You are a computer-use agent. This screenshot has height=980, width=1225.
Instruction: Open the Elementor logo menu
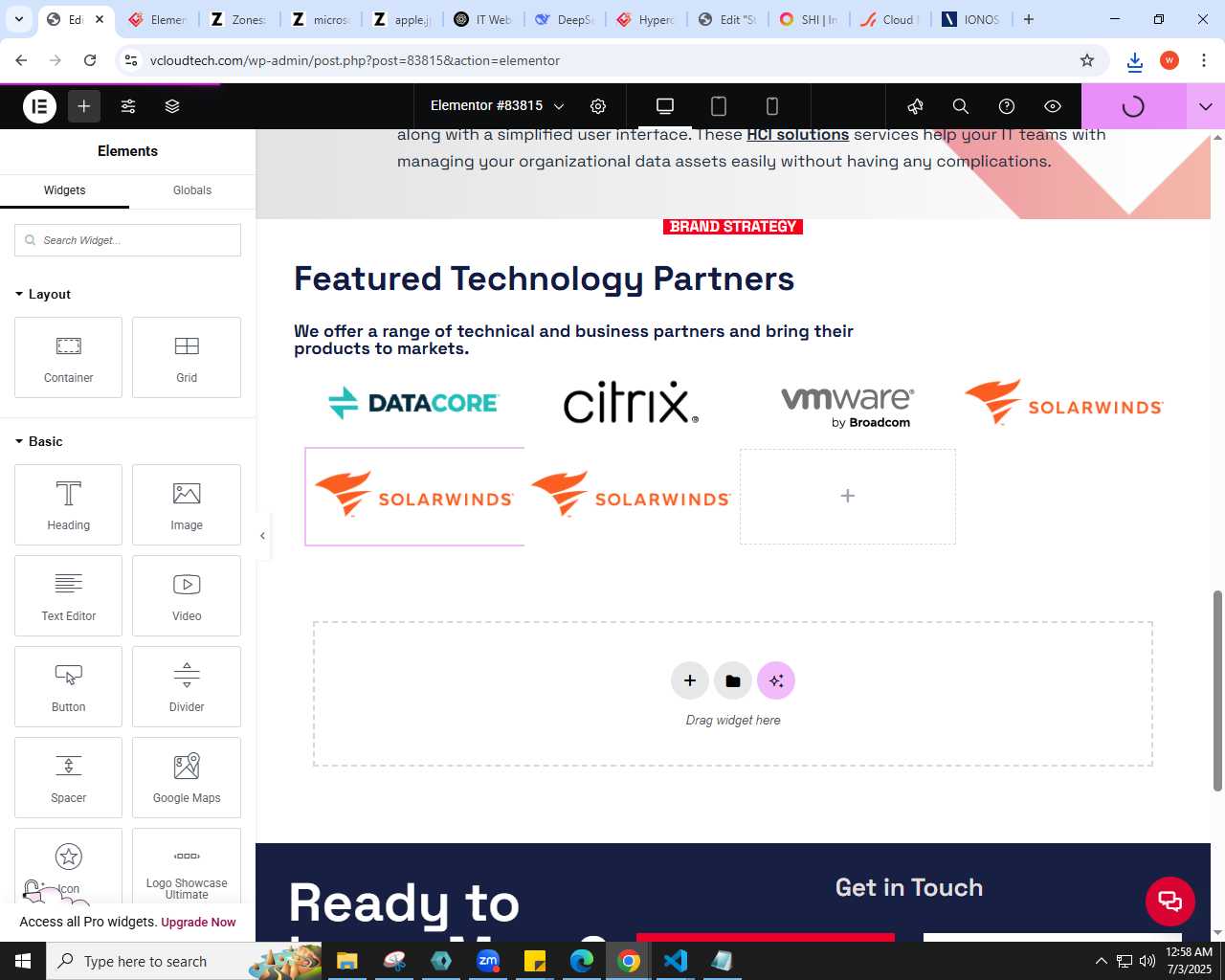point(40,106)
